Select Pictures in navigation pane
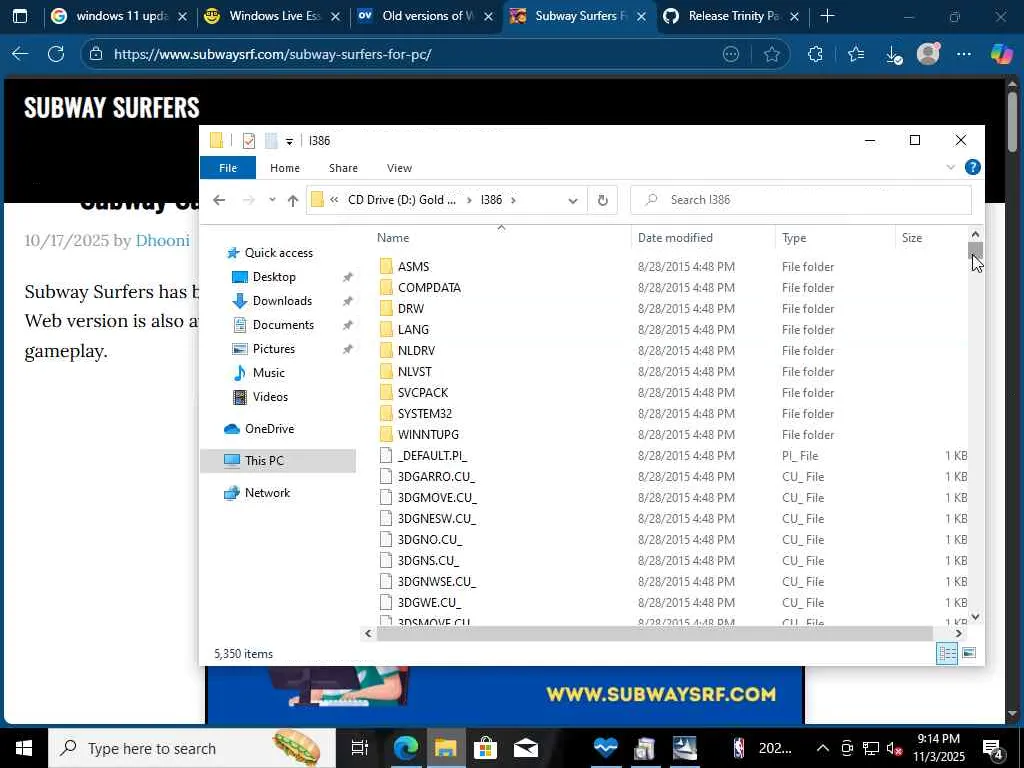Image resolution: width=1024 pixels, height=768 pixels. pyautogui.click(x=273, y=349)
